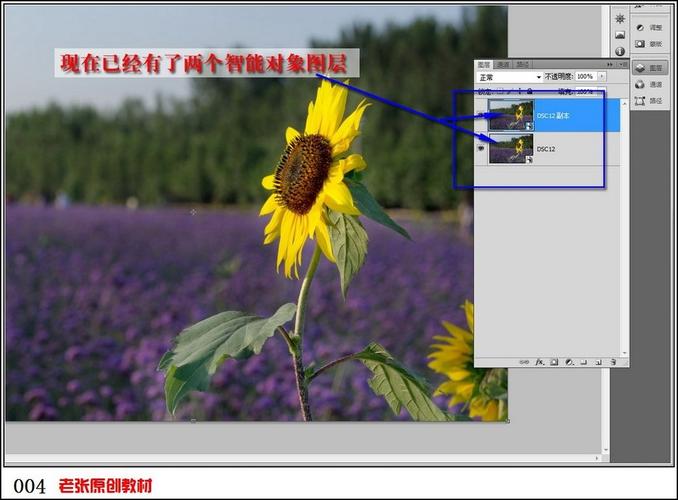Add a layer mask
This screenshot has width=678, height=500.
click(554, 362)
